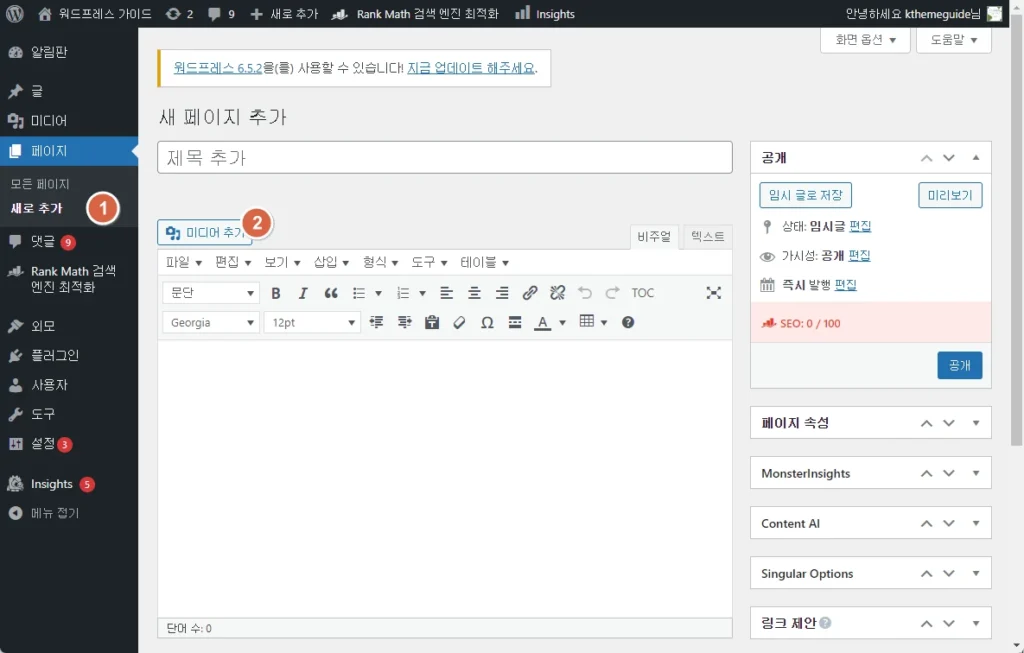This screenshot has height=653, width=1024.
Task: Center align text
Action: click(475, 293)
